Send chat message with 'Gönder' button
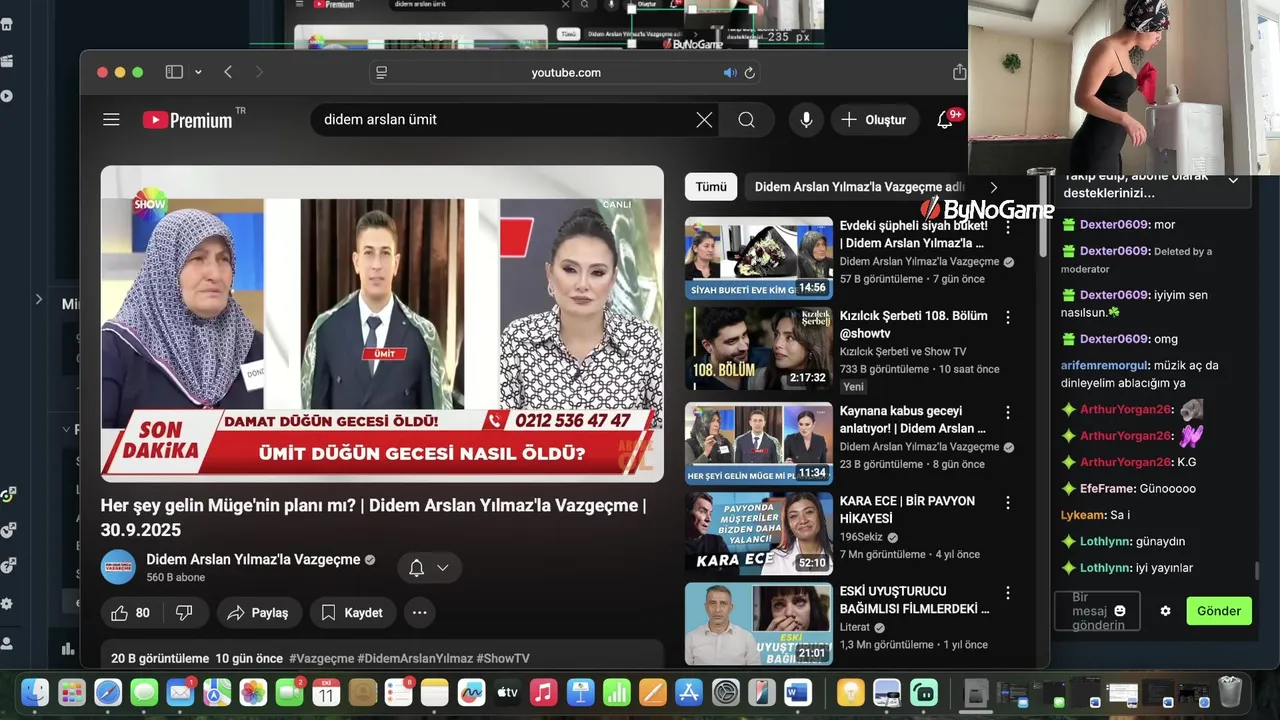 (x=1219, y=611)
